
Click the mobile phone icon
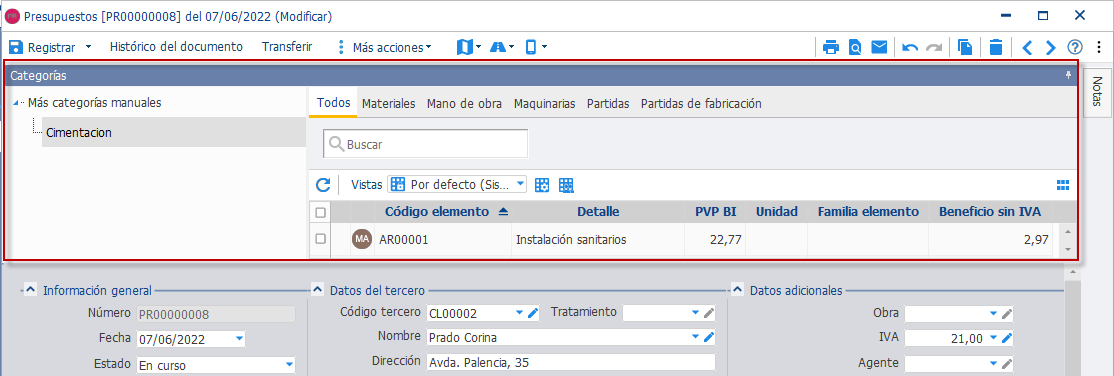(531, 48)
